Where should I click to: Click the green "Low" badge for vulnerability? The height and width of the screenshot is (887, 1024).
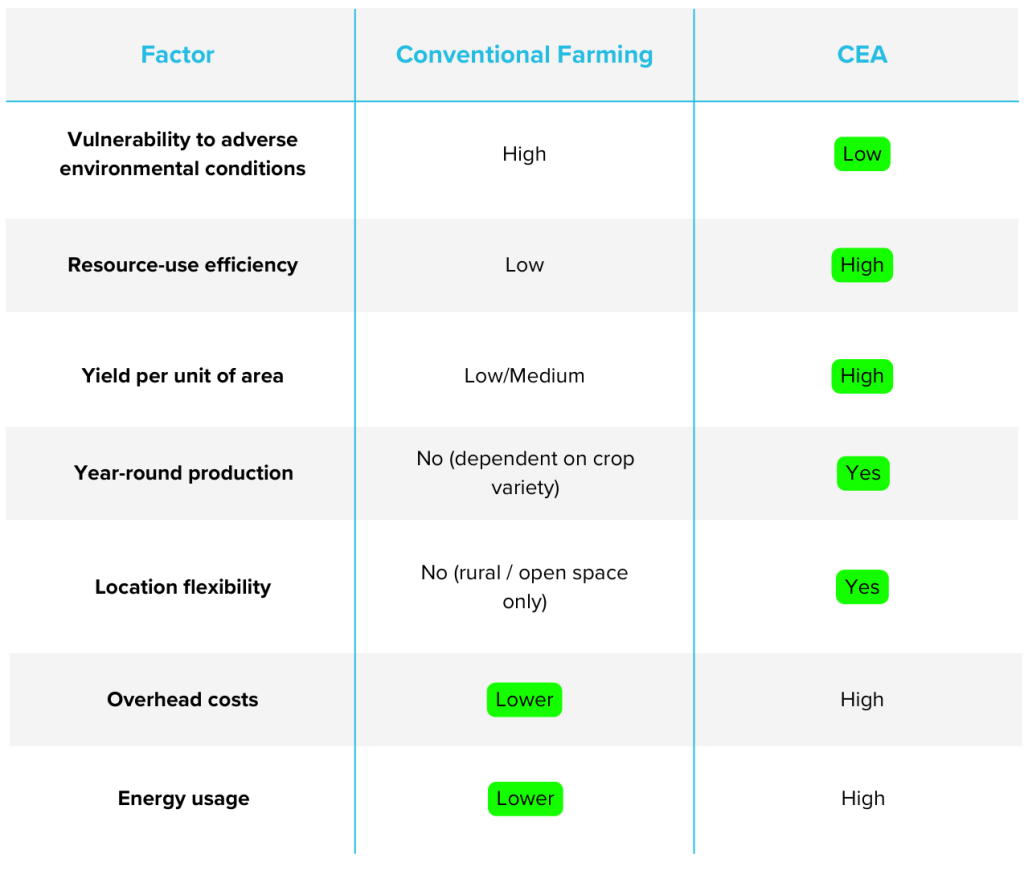click(861, 154)
